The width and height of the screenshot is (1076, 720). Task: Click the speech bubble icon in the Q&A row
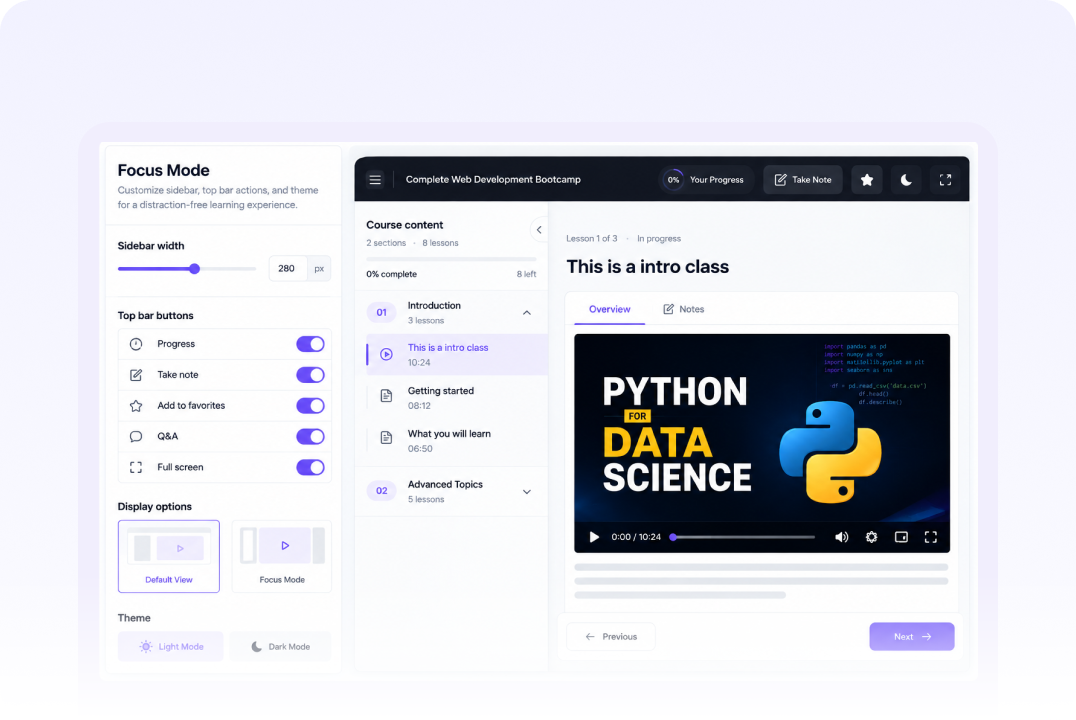136,437
